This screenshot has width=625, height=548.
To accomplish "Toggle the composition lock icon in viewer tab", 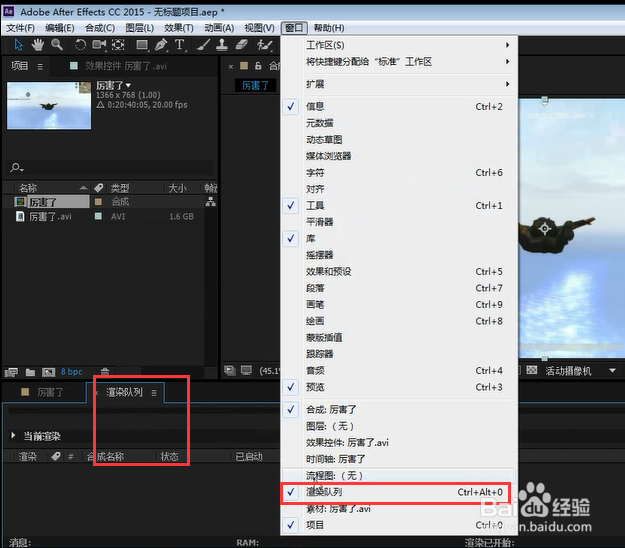I will click(258, 66).
